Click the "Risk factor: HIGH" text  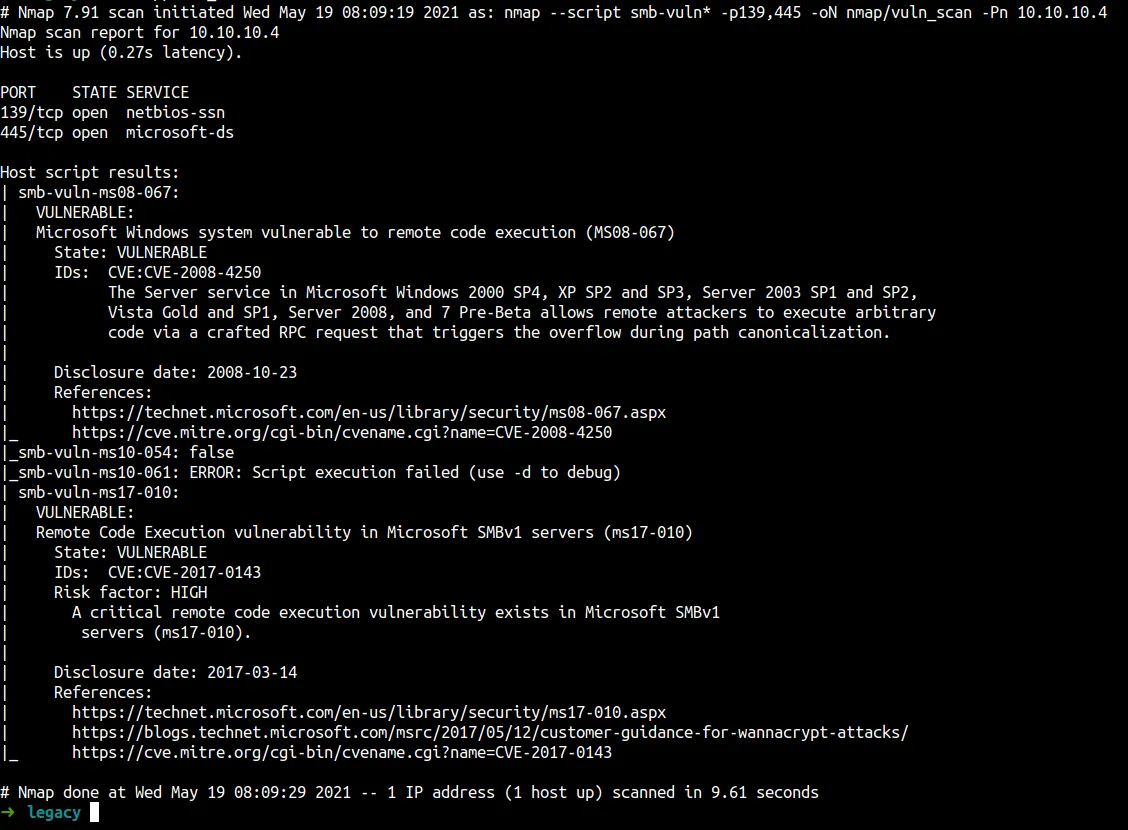tap(130, 592)
